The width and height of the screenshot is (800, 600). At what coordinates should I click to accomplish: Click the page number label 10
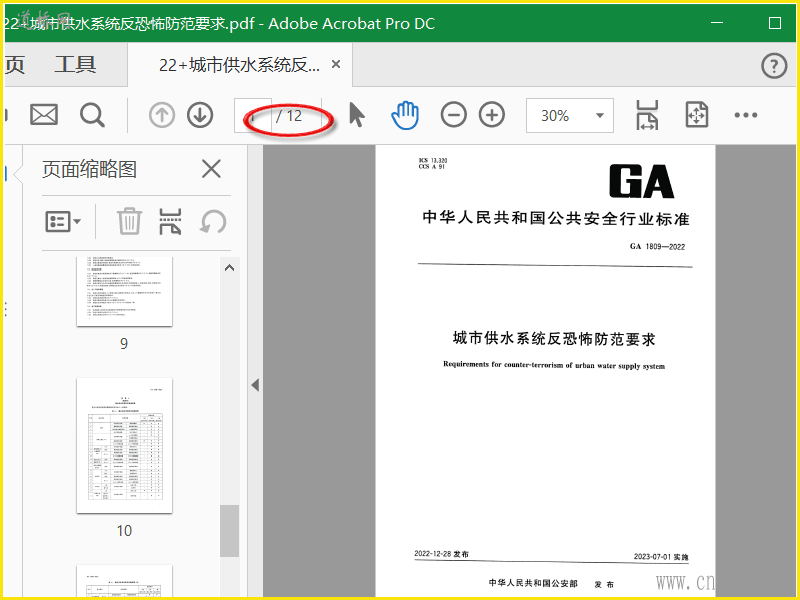[x=124, y=531]
